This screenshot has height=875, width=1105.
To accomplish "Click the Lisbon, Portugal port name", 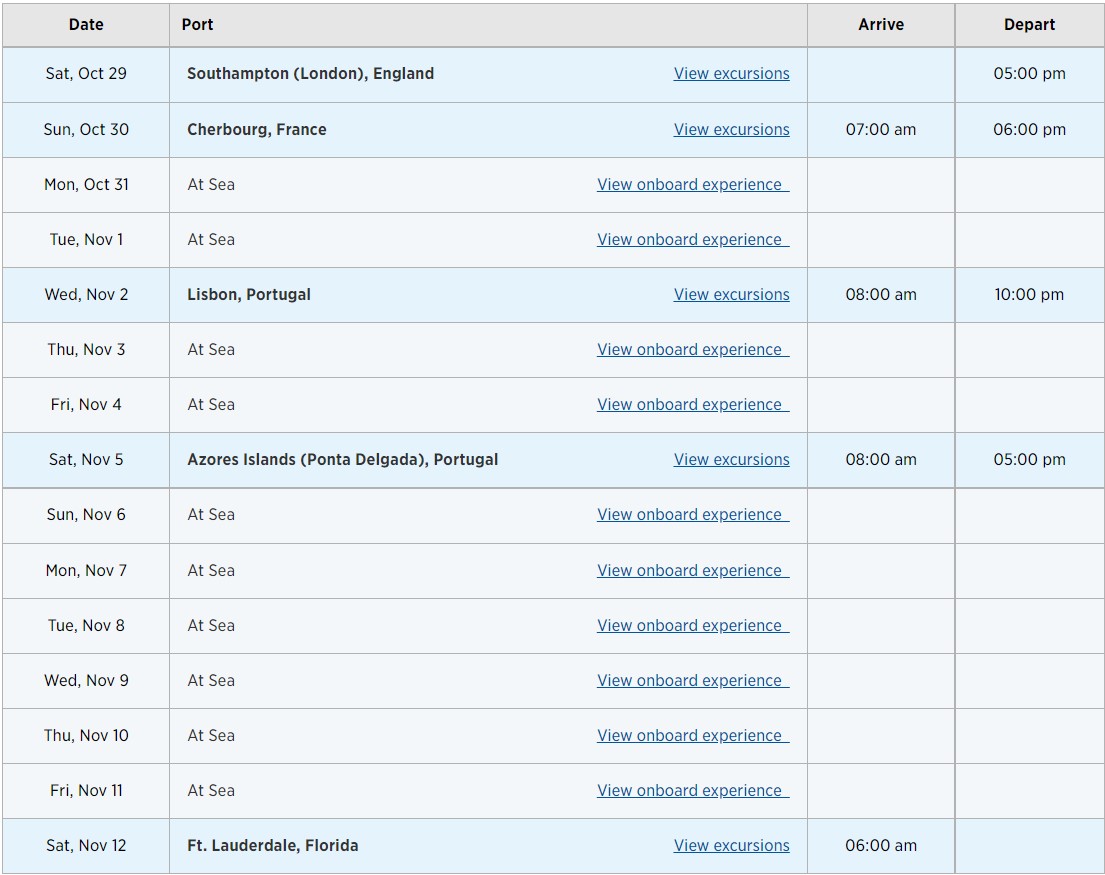I will (249, 294).
